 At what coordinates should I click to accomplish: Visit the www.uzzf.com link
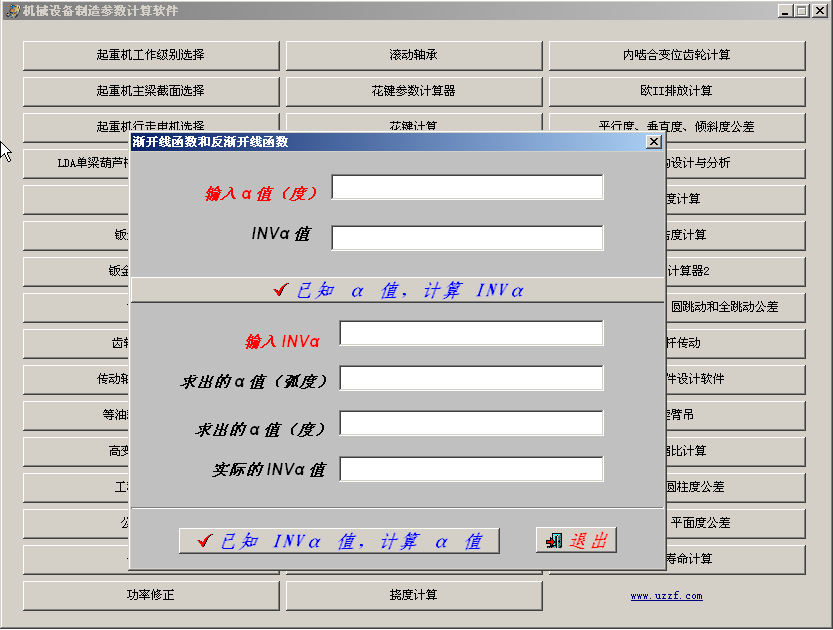tap(666, 596)
